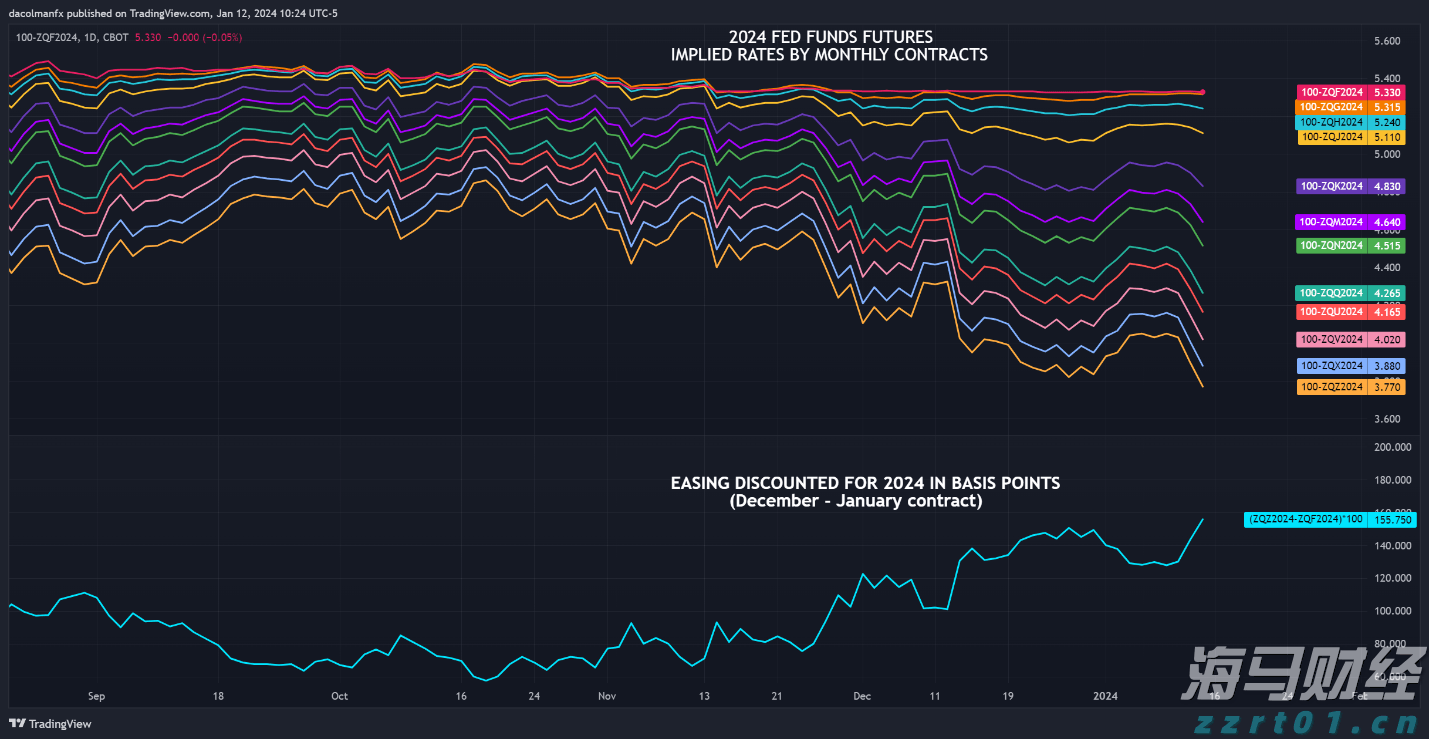Click the Dec date on the time axis
1429x739 pixels.
(x=862, y=695)
